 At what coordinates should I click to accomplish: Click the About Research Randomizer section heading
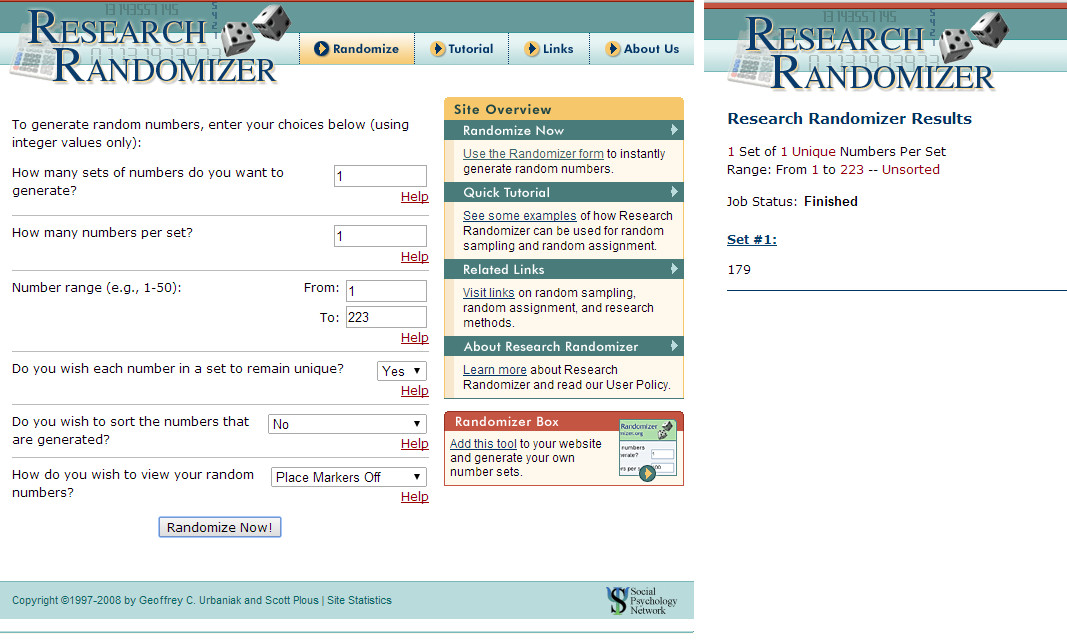[551, 347]
